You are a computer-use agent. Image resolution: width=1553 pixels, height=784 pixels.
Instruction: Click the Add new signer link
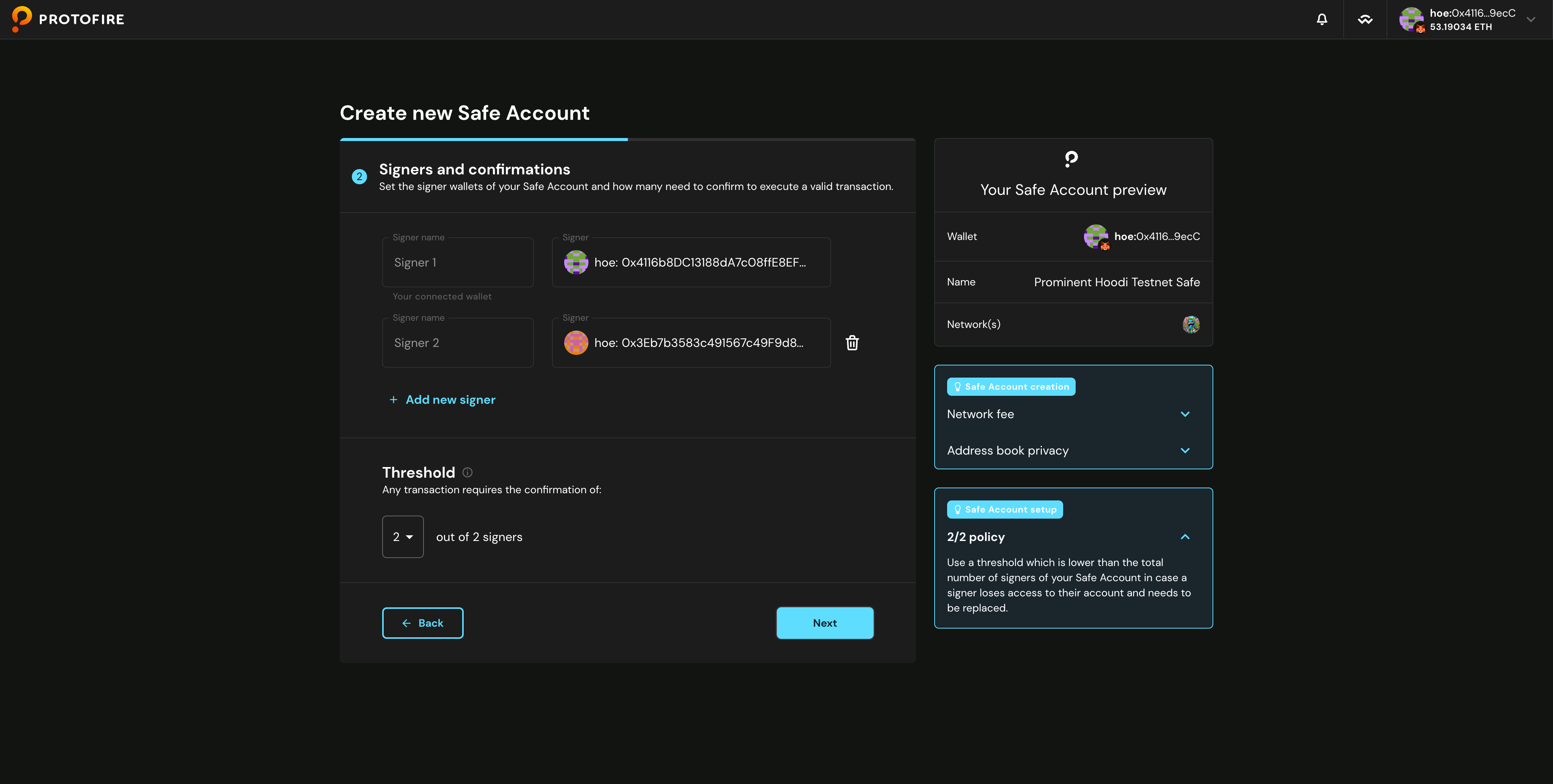coord(443,399)
